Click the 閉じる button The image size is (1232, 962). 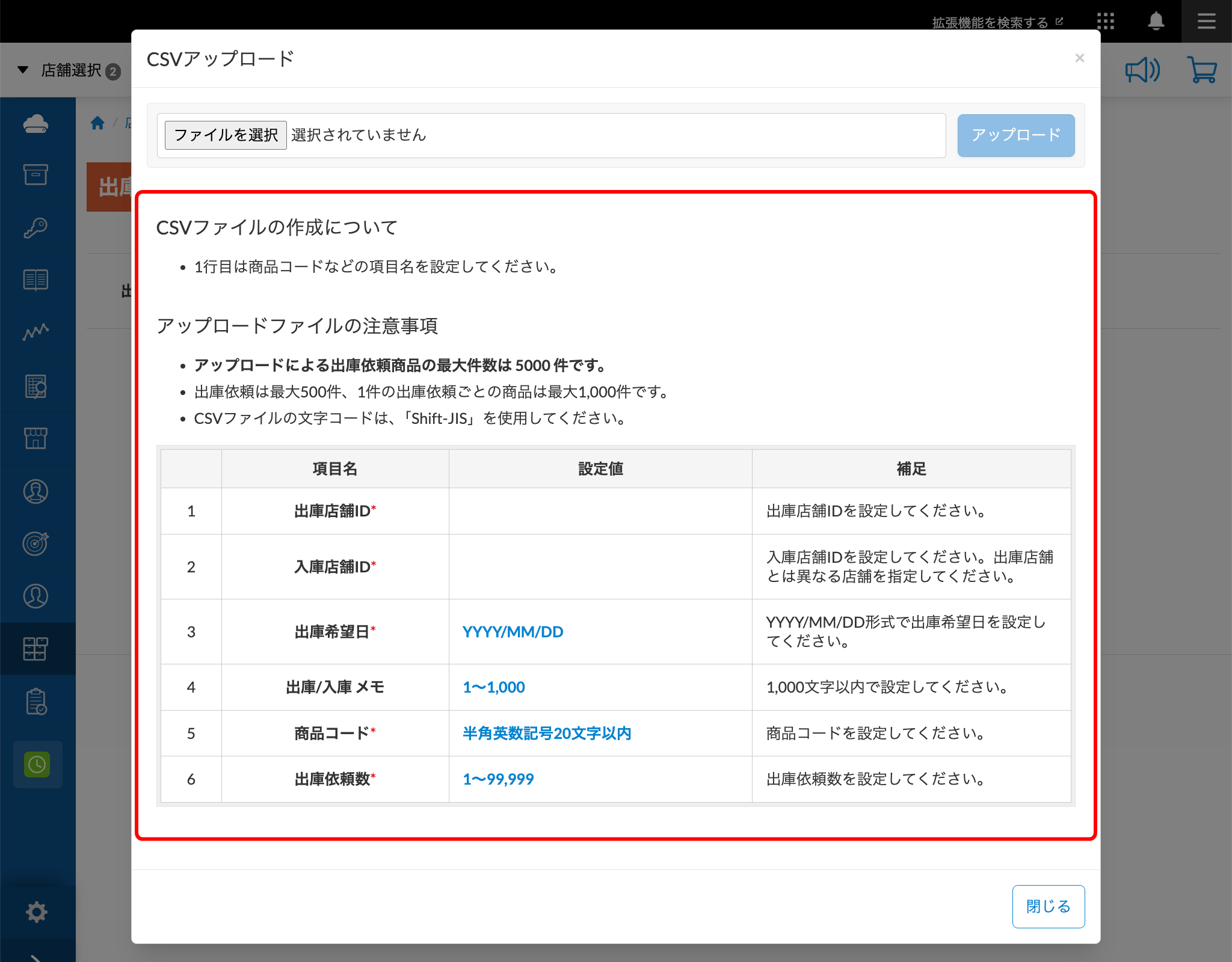tap(1048, 906)
